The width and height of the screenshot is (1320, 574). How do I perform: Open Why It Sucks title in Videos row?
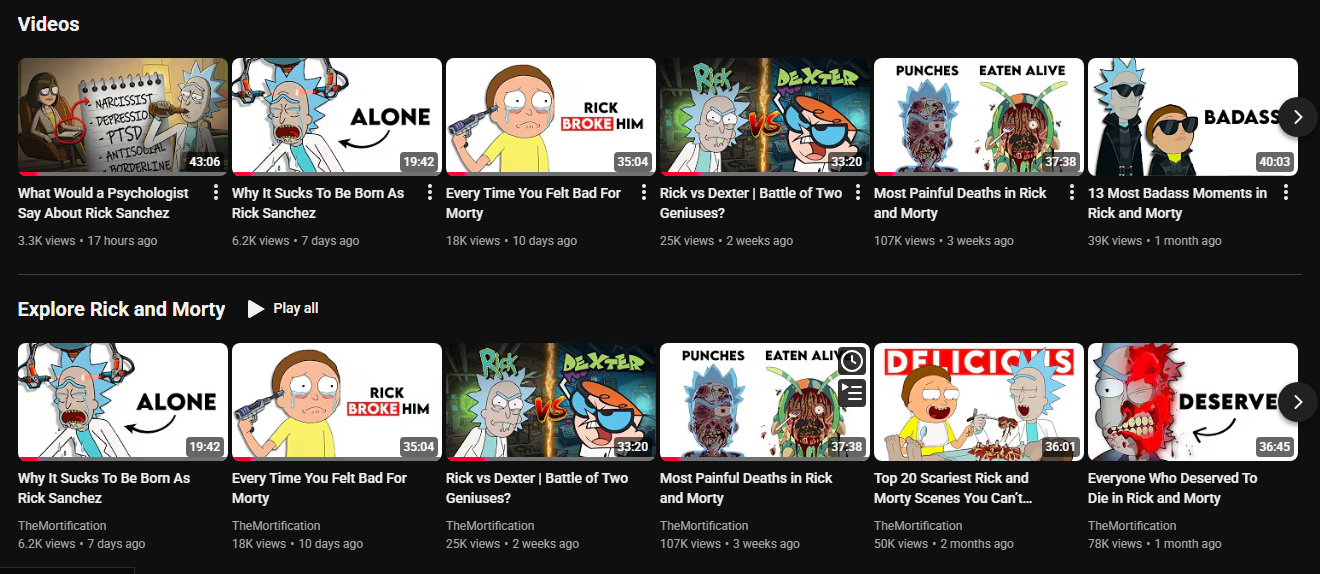318,203
